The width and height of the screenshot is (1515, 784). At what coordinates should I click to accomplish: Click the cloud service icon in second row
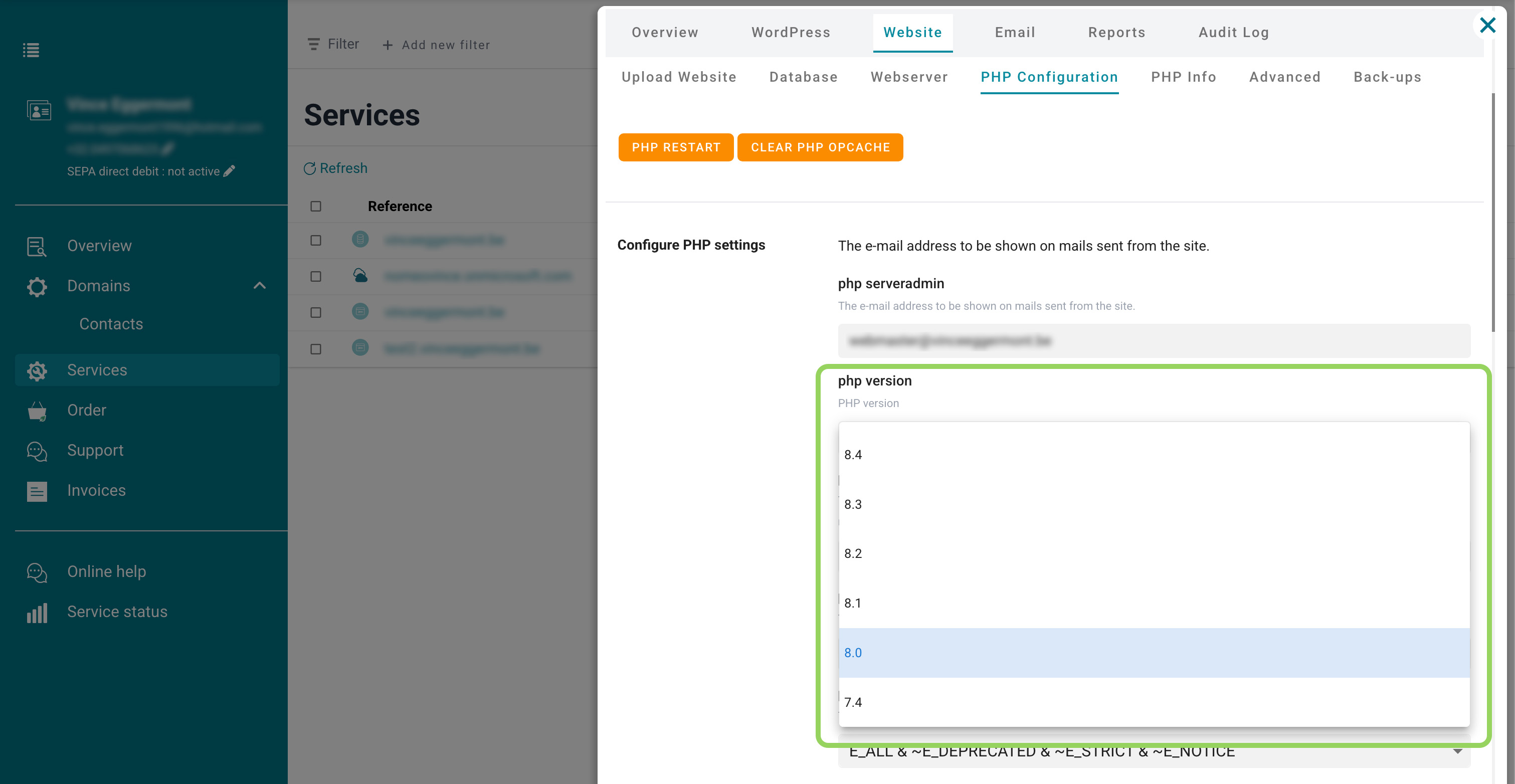[360, 275]
